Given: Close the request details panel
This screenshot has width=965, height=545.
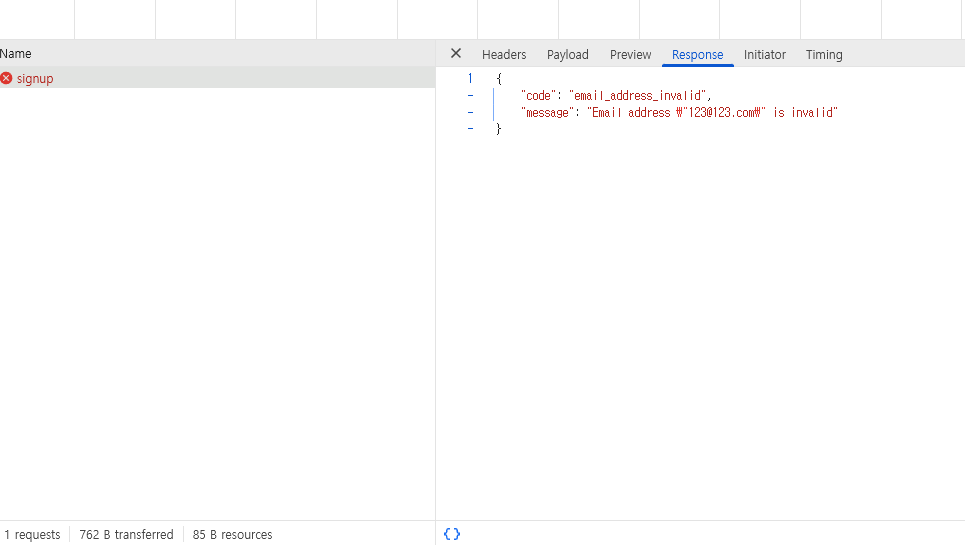Looking at the screenshot, I should 456,54.
